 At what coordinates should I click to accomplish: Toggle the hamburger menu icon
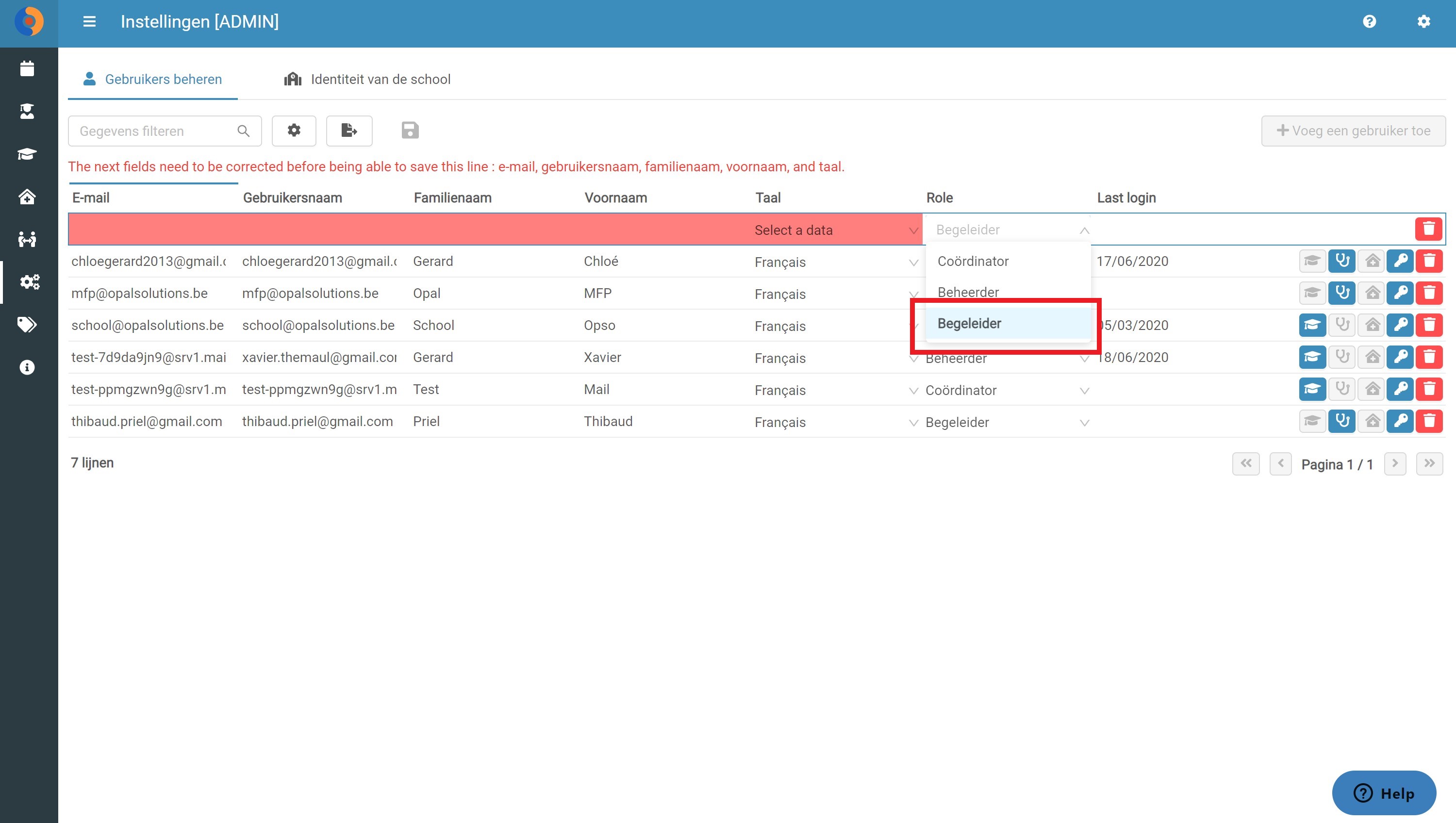click(x=89, y=21)
